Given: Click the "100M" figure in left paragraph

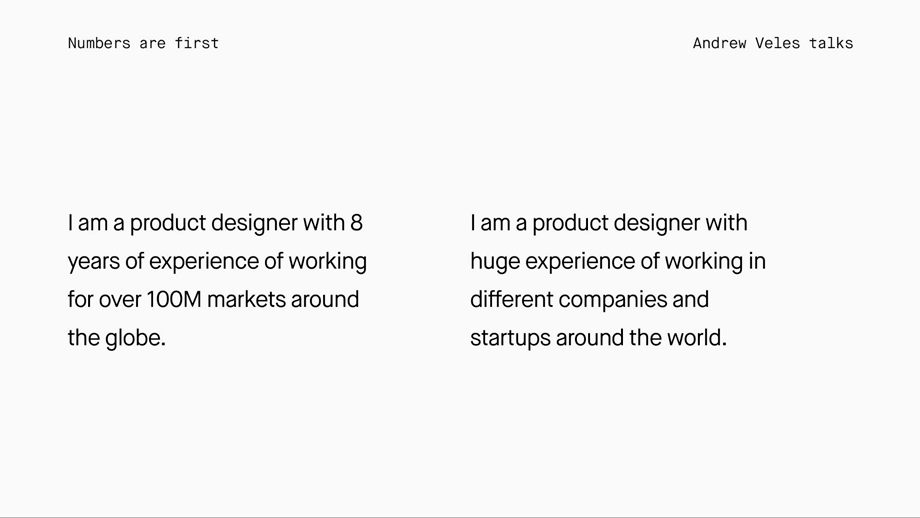Looking at the screenshot, I should (174, 299).
